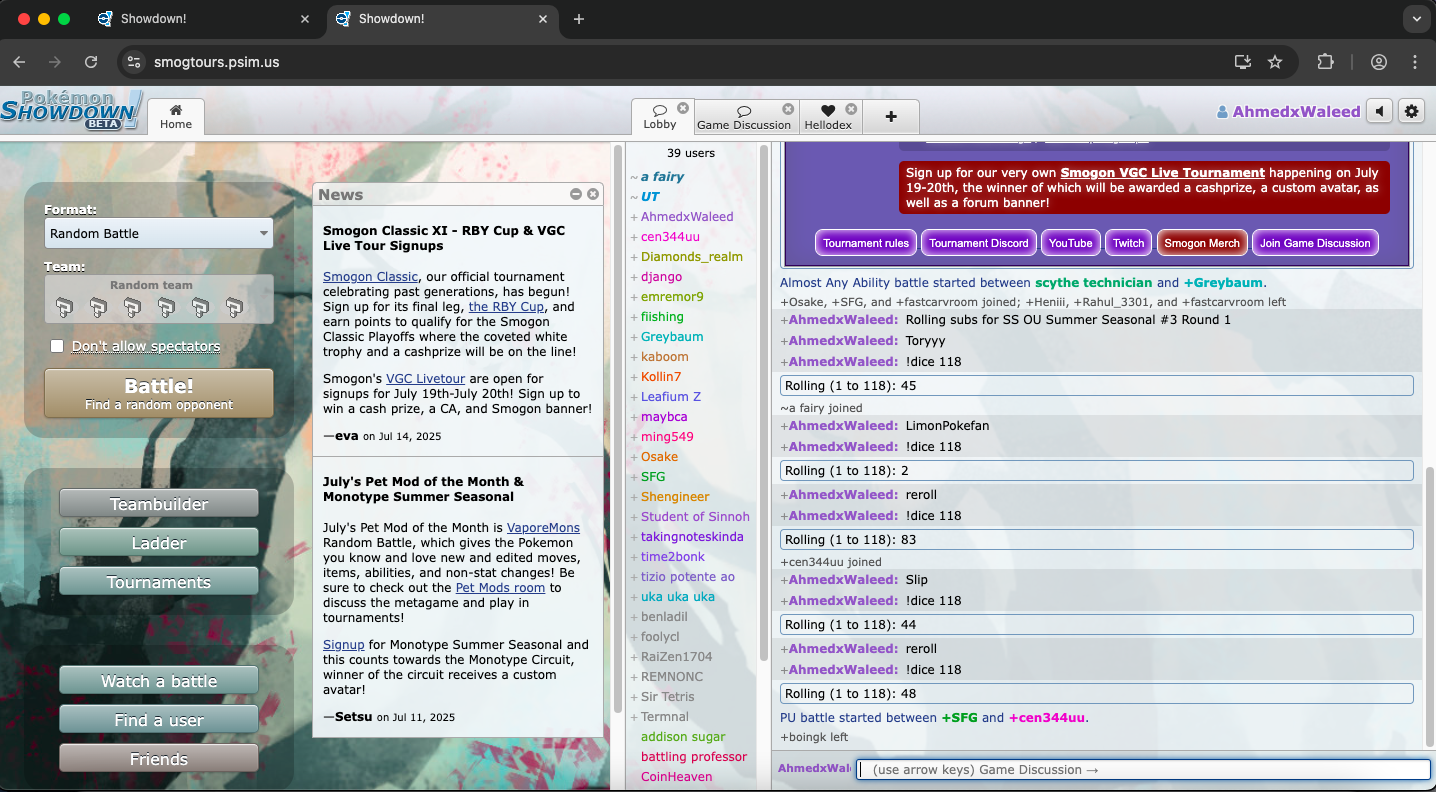The height and width of the screenshot is (792, 1436).
Task: Open the VaporeMons link
Action: coord(543,528)
